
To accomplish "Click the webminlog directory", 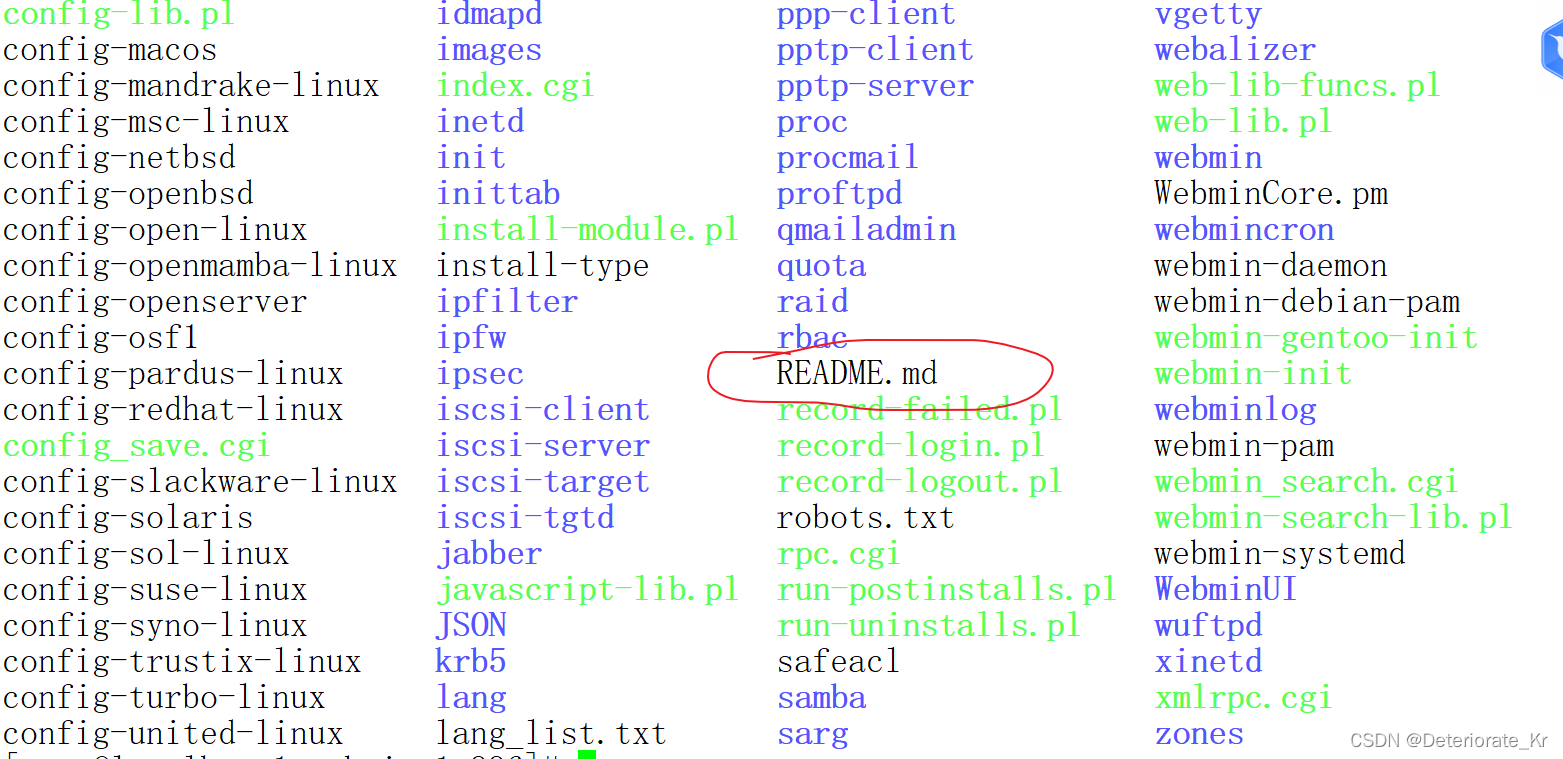I will [x=1235, y=410].
